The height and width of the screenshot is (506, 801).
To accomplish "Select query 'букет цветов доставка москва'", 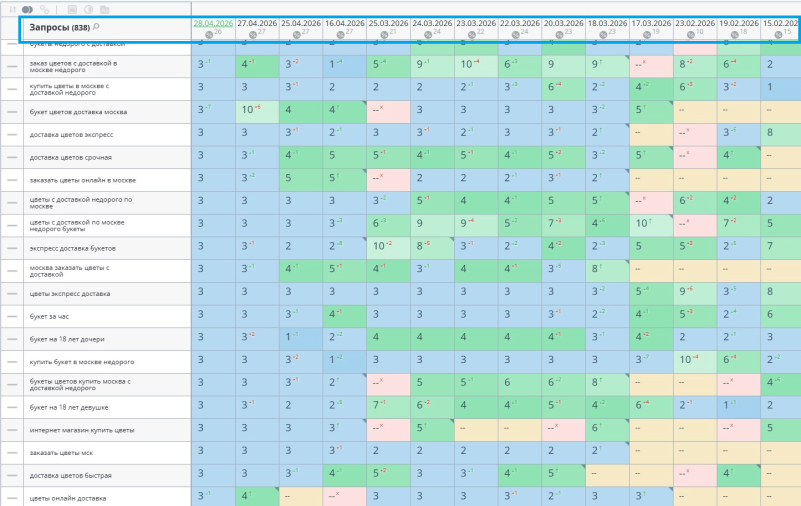I will coord(78,112).
